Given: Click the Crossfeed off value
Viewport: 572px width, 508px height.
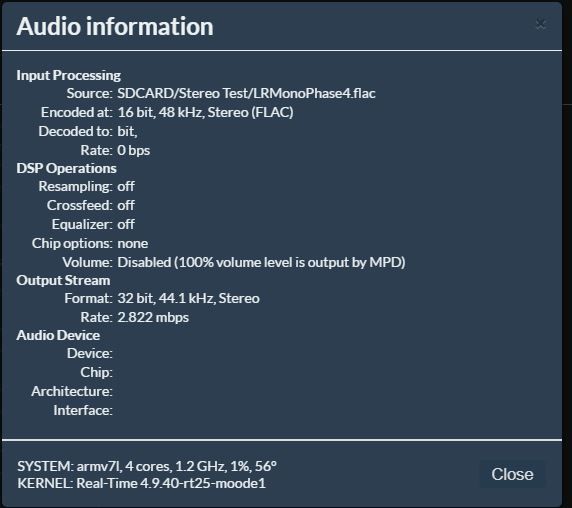Looking at the screenshot, I should pos(126,205).
